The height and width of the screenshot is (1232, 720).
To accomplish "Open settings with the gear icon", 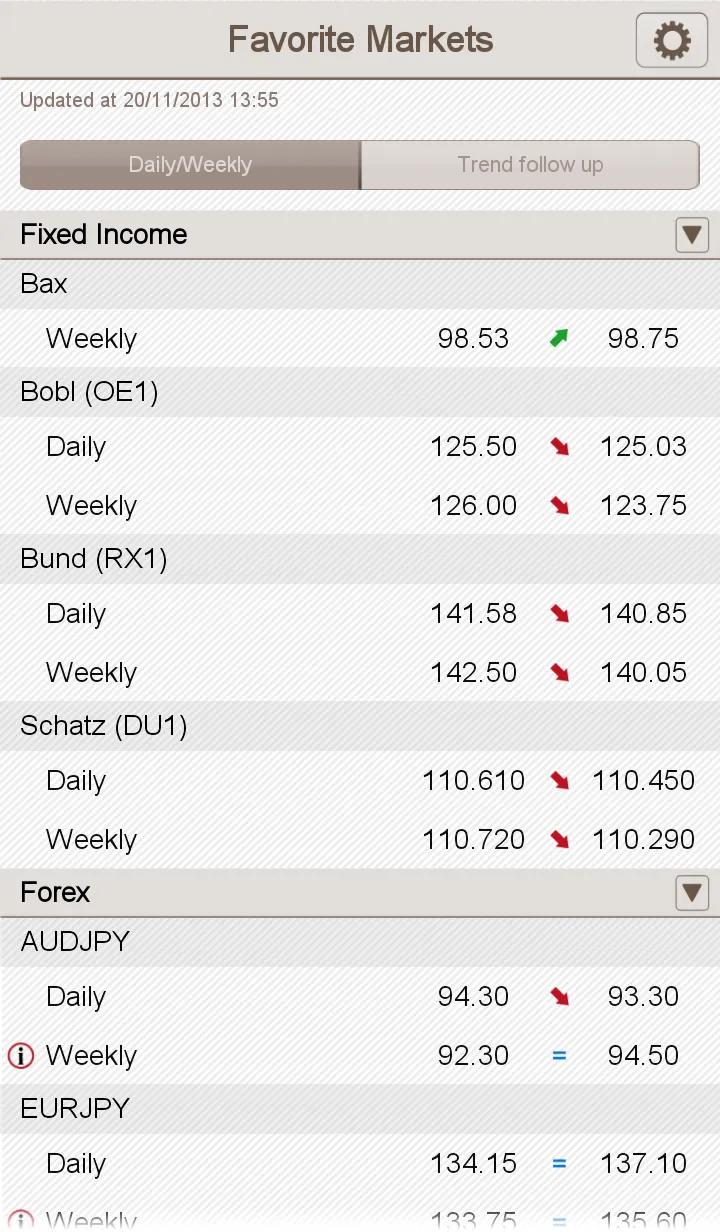I will click(672, 41).
